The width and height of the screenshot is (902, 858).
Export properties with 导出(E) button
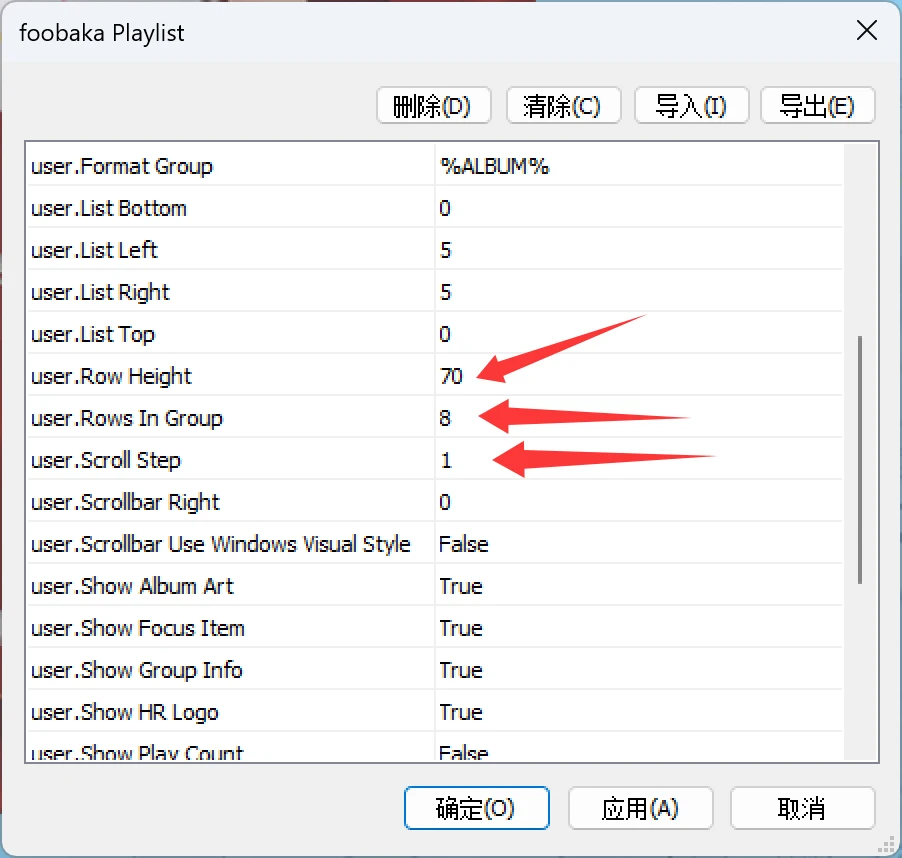coord(817,106)
